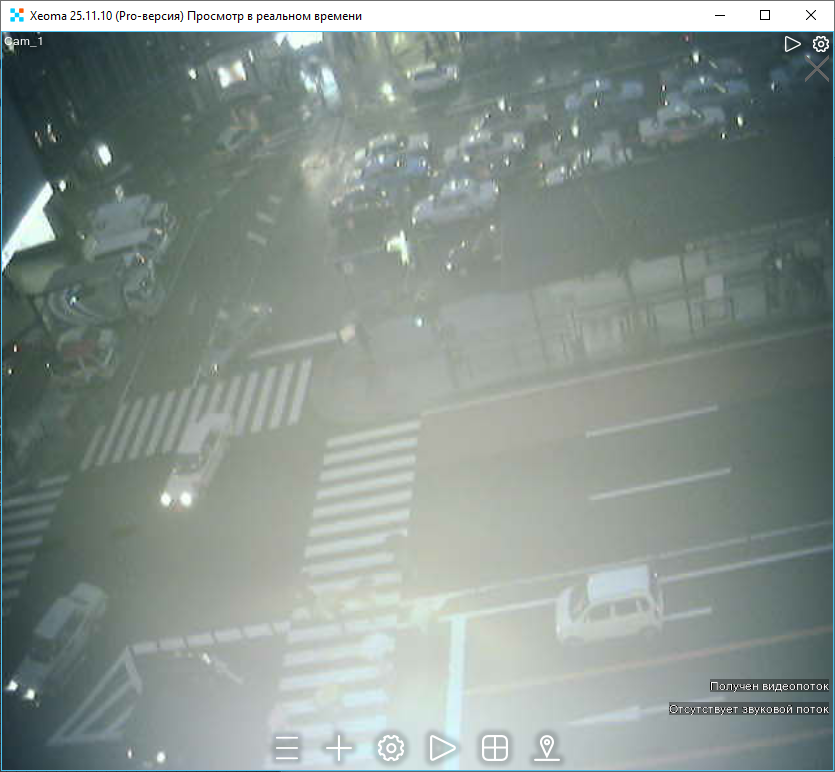Click the plus icon to add camera
This screenshot has width=835, height=772.
(x=340, y=747)
